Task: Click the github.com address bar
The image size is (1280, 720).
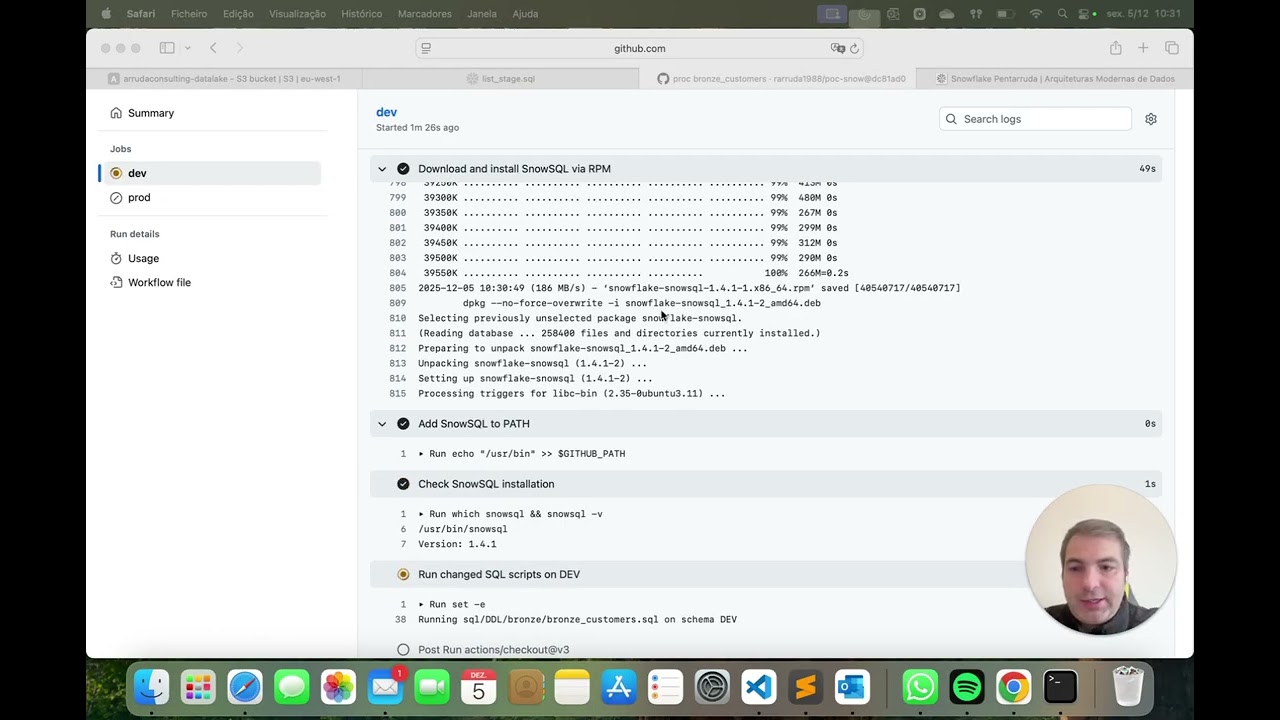Action: (639, 48)
